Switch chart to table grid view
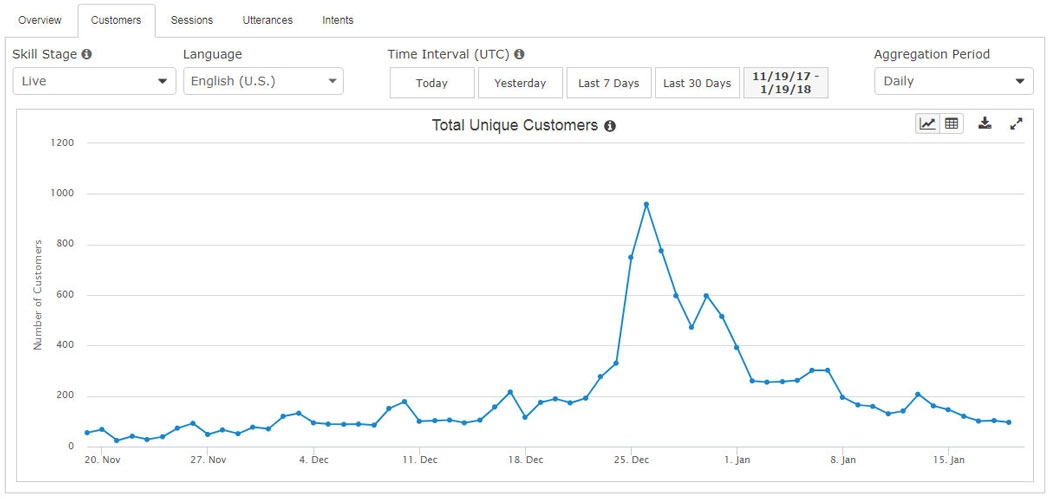 click(952, 124)
